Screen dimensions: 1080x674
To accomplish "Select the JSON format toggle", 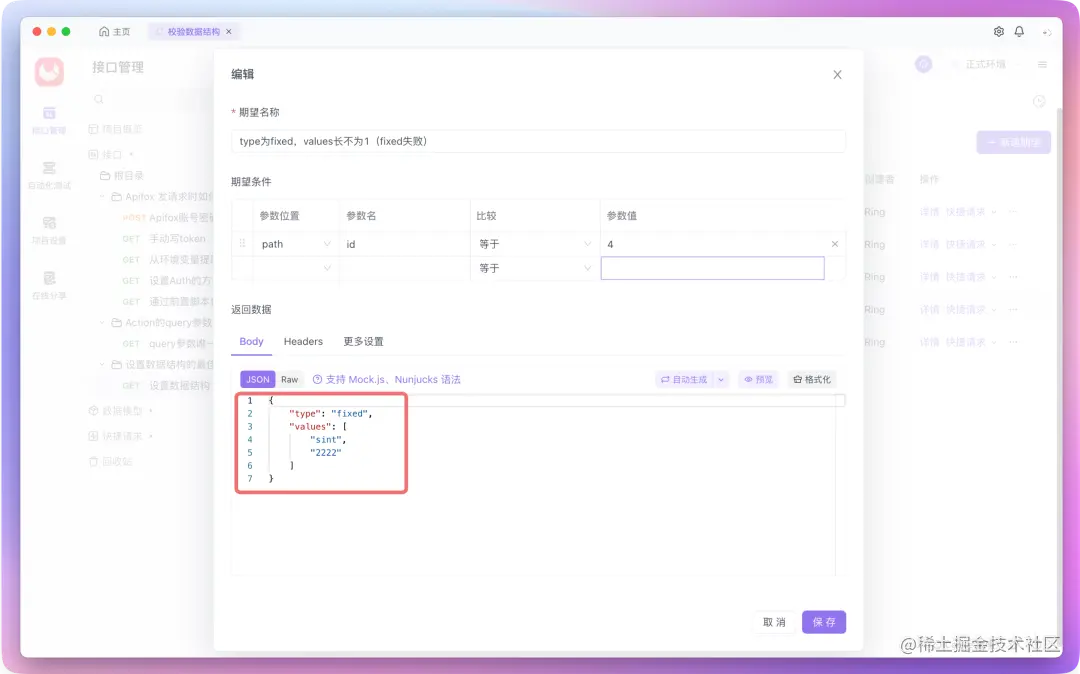I will pos(257,379).
